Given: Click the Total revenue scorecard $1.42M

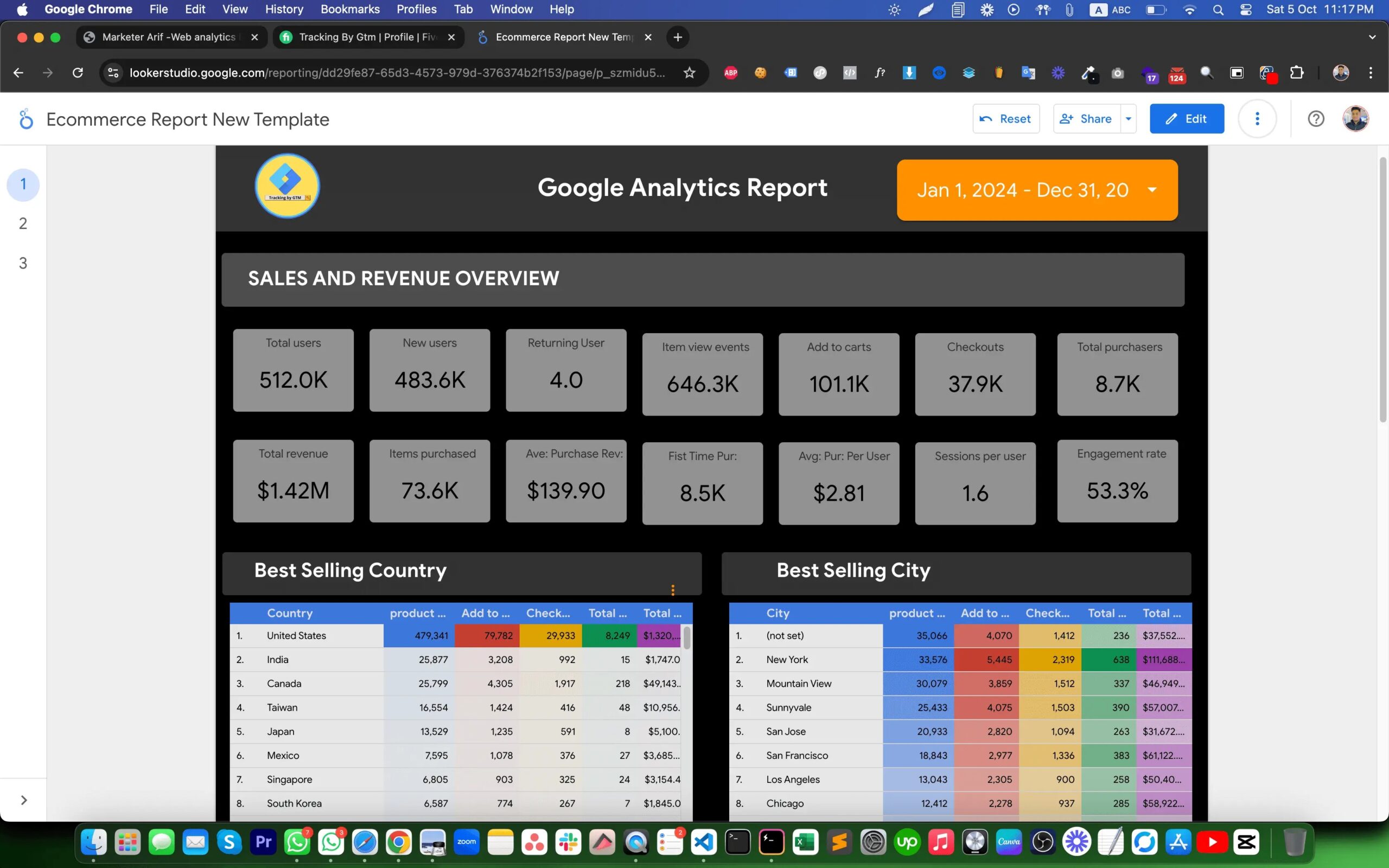Looking at the screenshot, I should tap(294, 481).
